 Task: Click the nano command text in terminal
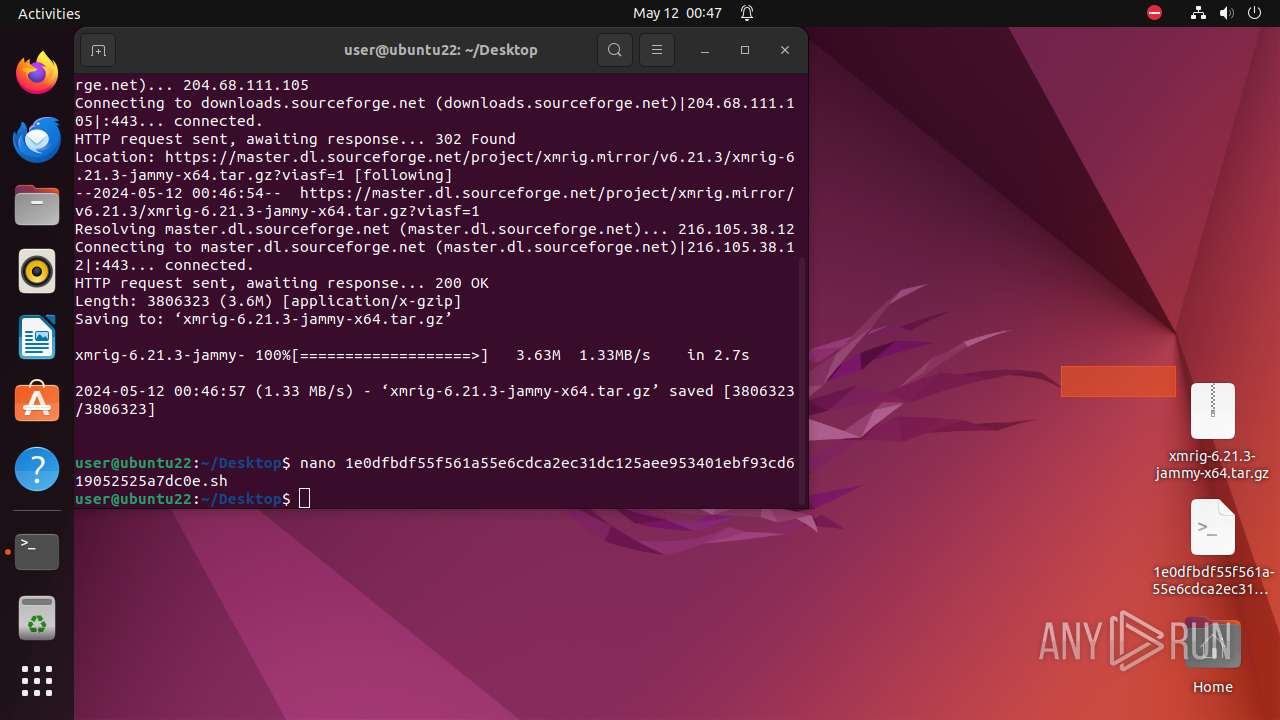435,472
